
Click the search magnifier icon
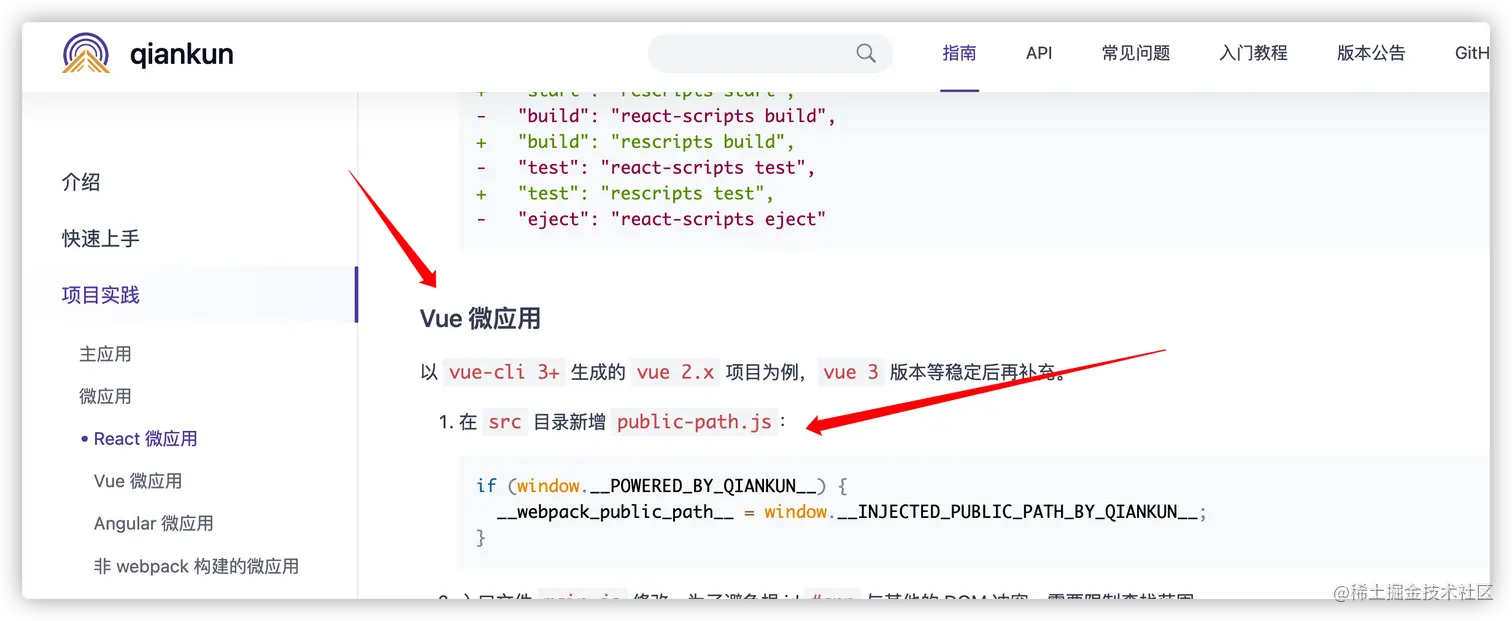[x=866, y=53]
